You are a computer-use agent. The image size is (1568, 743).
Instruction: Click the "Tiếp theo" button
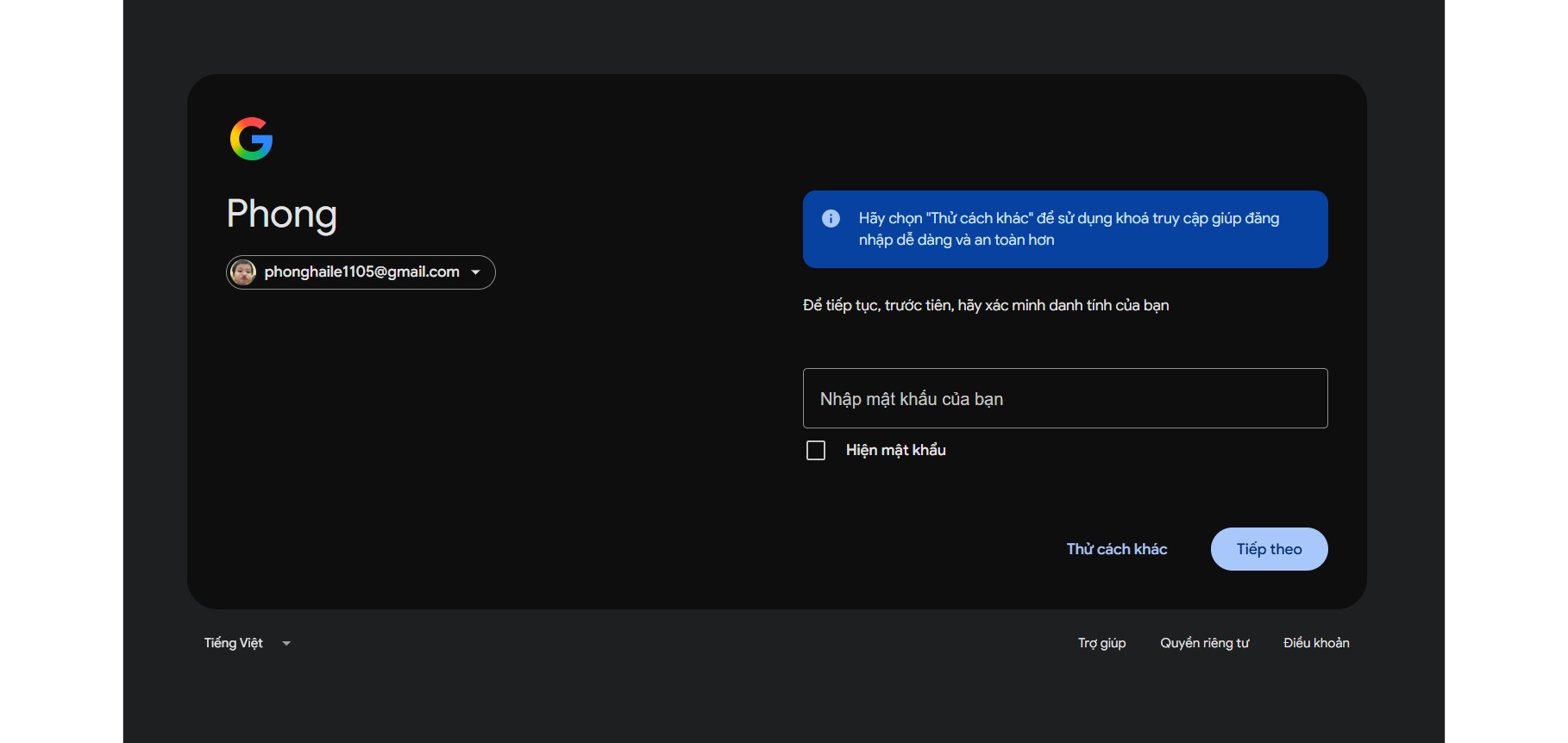pyautogui.click(x=1269, y=549)
